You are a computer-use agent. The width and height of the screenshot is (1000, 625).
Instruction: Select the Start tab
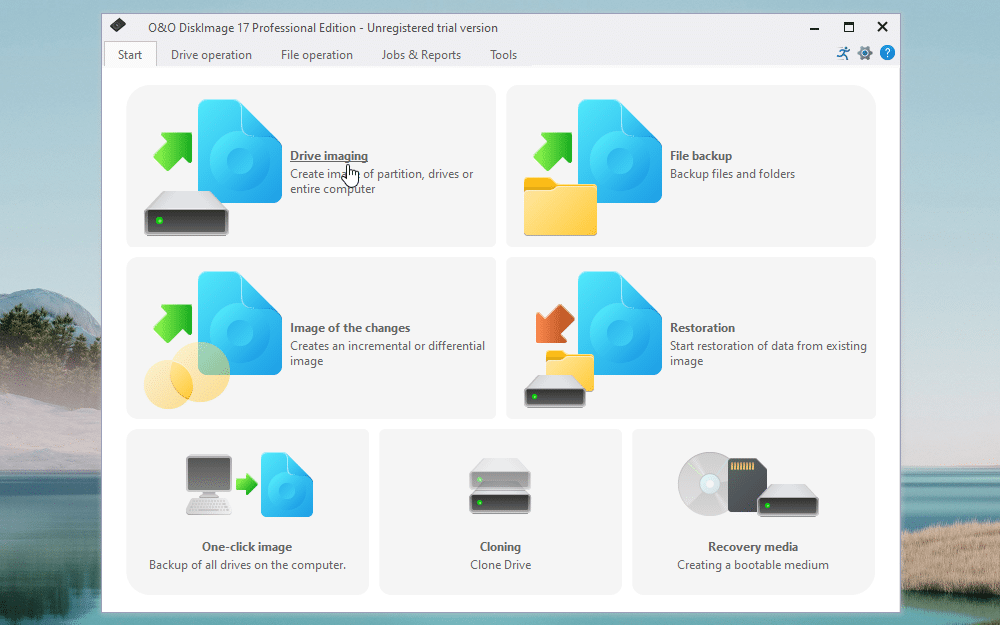pyautogui.click(x=130, y=55)
